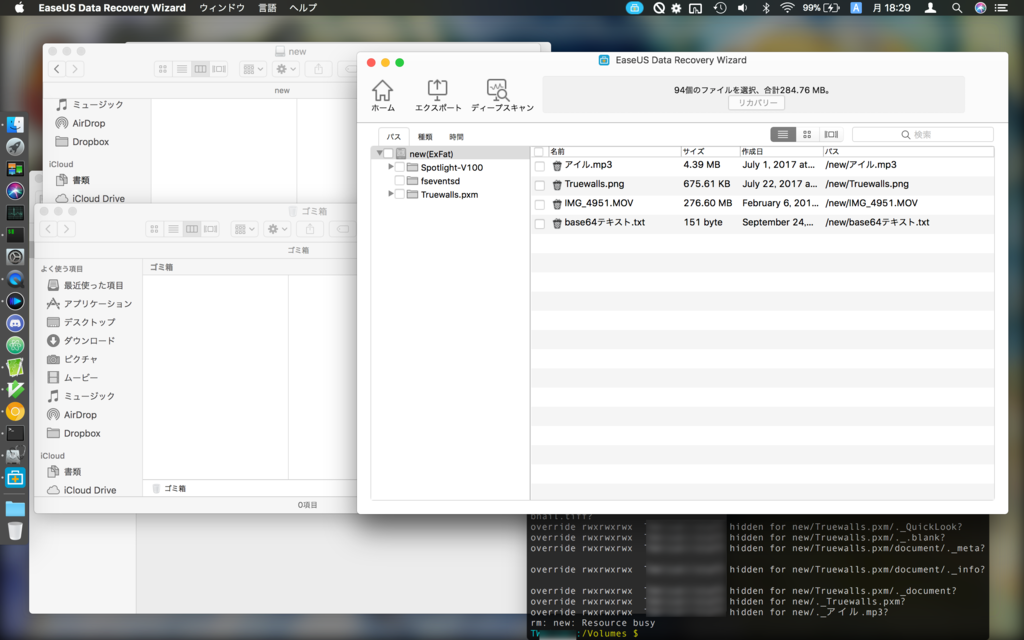Viewport: 1024px width, 640px height.
Task: Click the Export (エクスポート) toolbar icon
Action: click(x=438, y=95)
